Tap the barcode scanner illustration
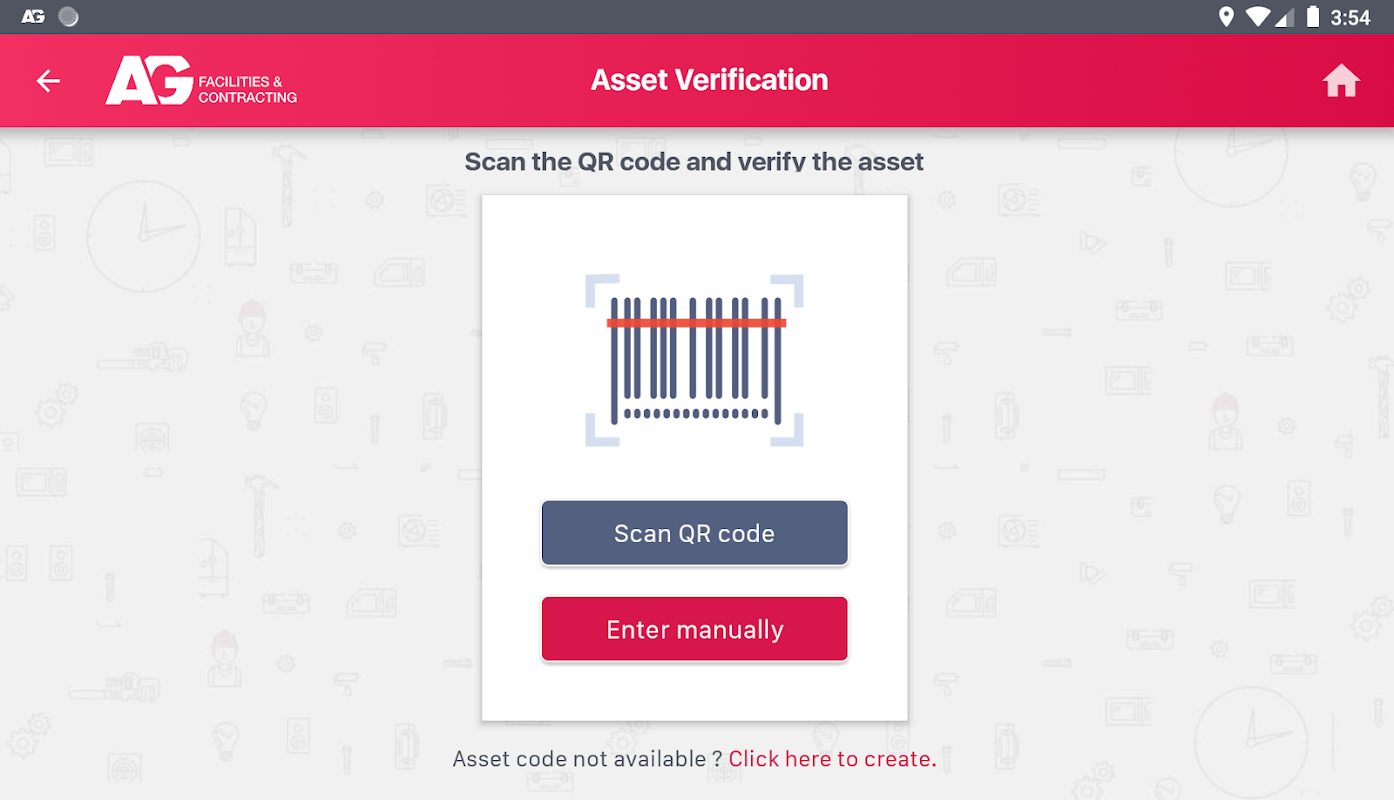1394x800 pixels. [694, 361]
